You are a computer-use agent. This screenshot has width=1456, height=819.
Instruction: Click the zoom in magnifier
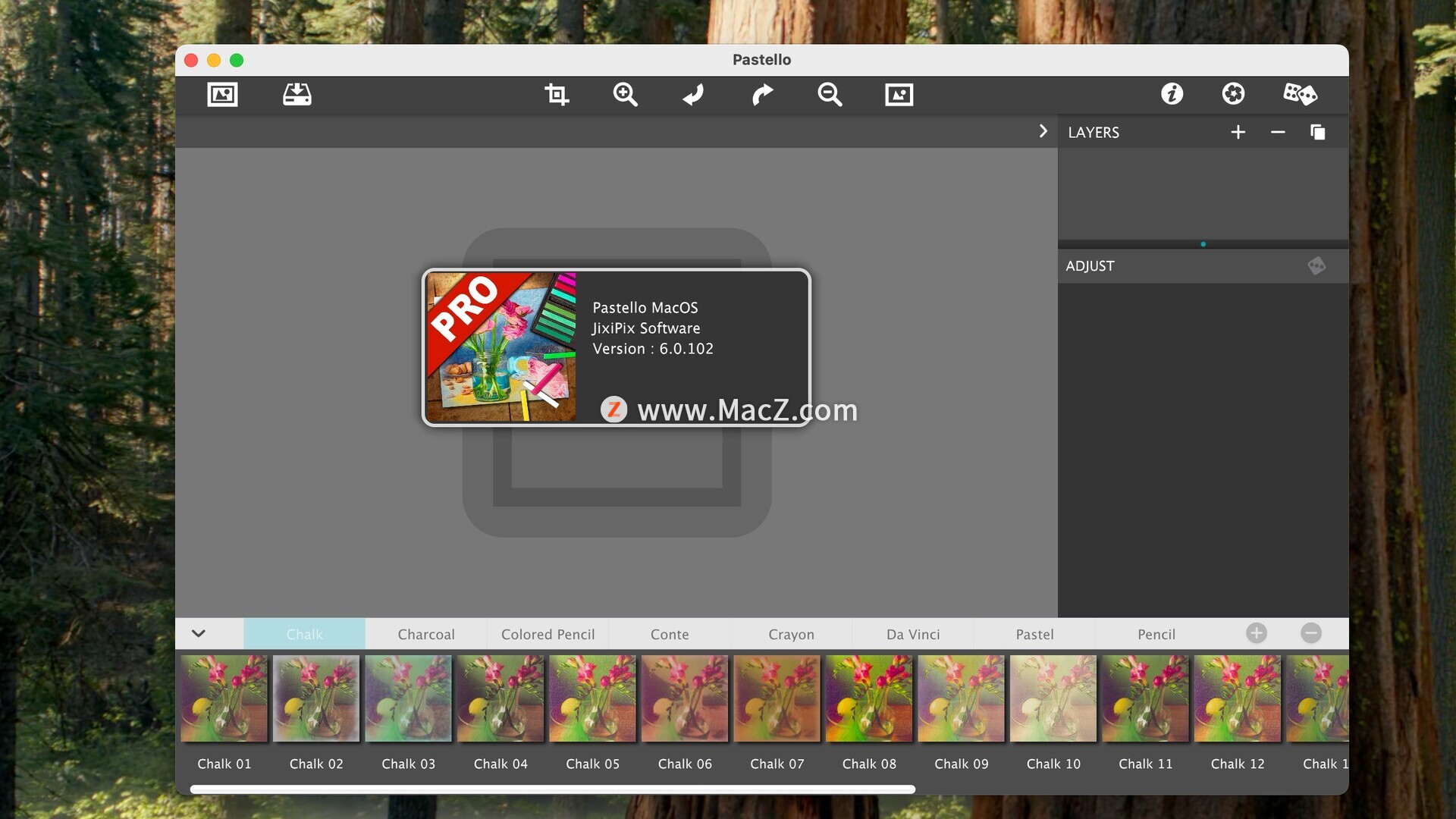pos(625,94)
